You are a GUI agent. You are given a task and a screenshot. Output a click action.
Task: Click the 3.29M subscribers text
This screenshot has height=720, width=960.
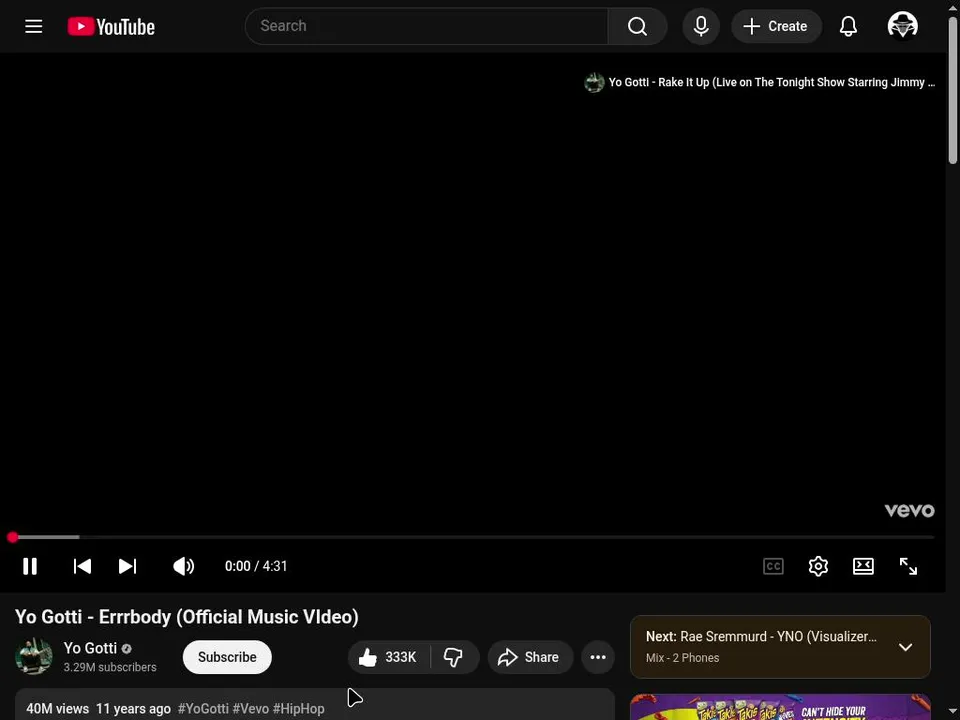(110, 667)
